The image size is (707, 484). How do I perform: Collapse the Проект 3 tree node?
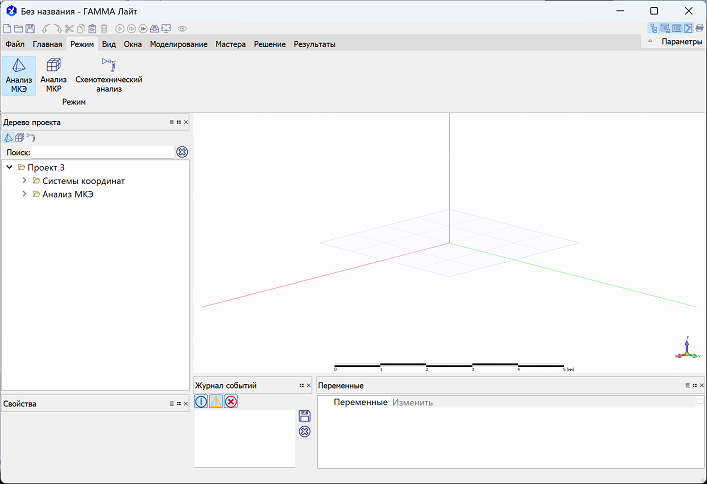click(x=9, y=167)
